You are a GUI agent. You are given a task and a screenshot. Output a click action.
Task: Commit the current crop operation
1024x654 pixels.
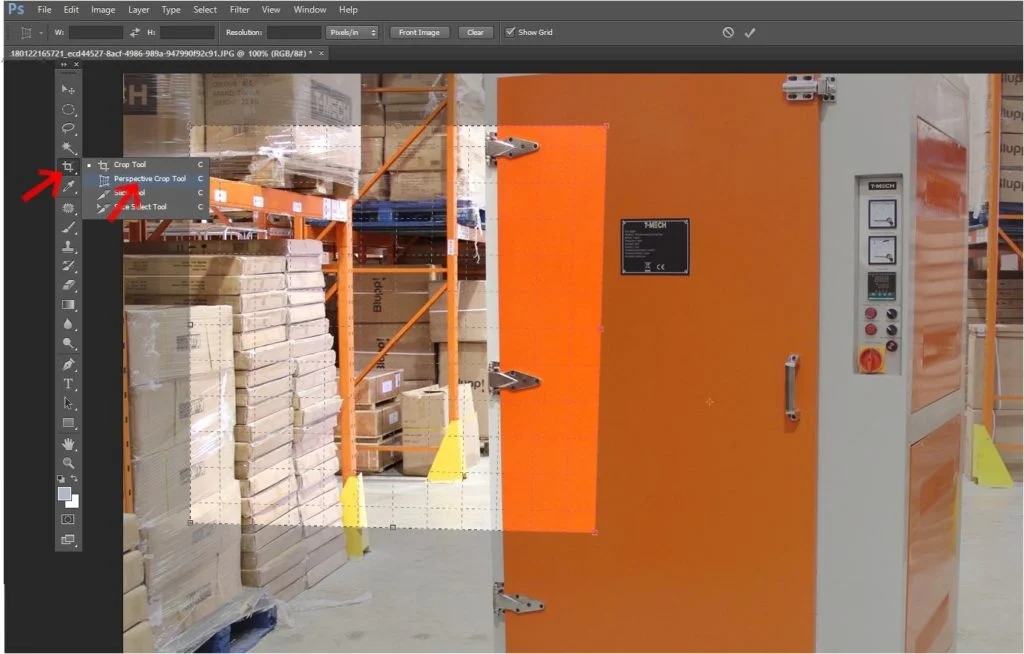(x=750, y=32)
